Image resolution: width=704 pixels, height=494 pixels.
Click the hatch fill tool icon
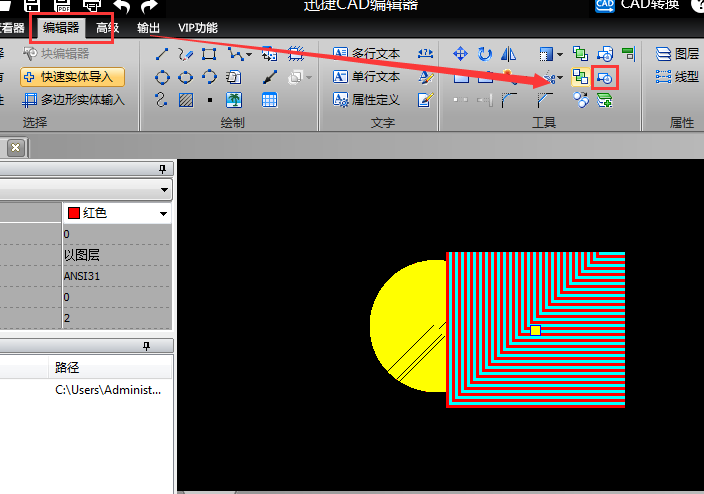(185, 99)
